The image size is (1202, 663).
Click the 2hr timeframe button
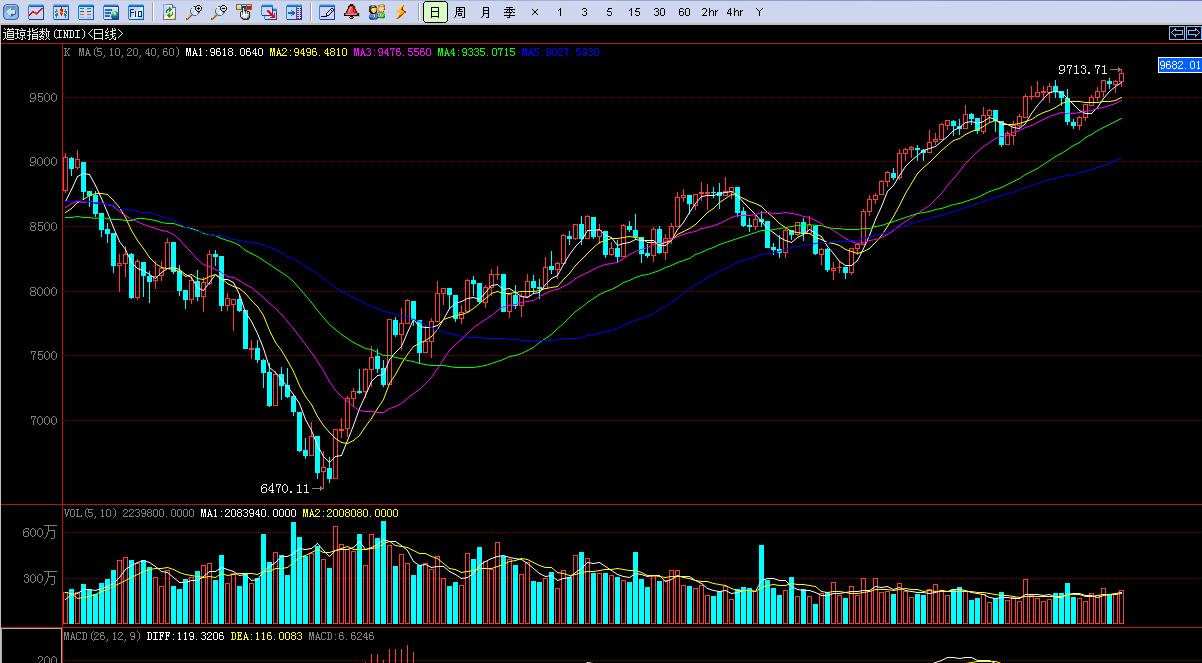(710, 12)
